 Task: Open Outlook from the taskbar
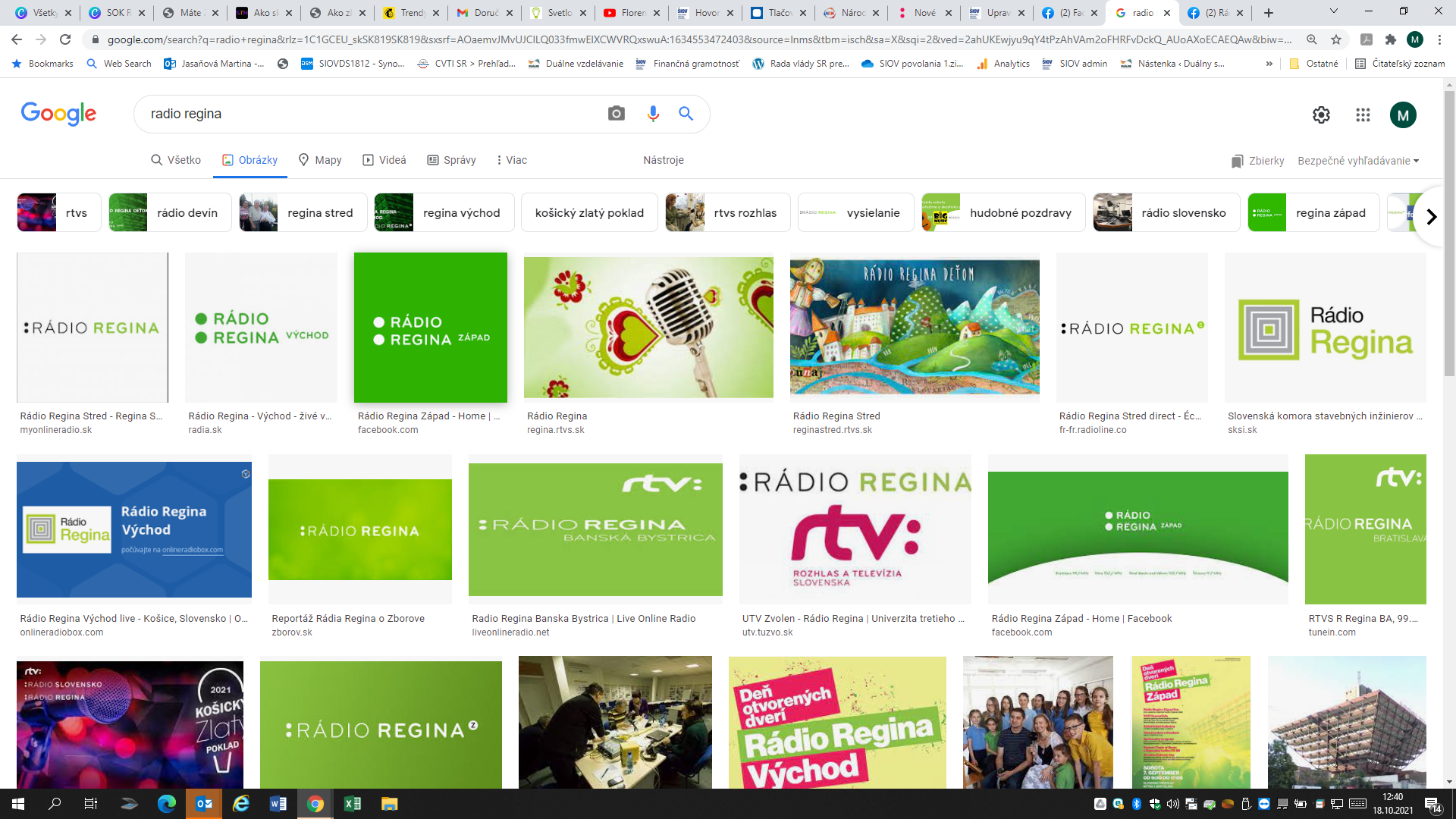[204, 804]
